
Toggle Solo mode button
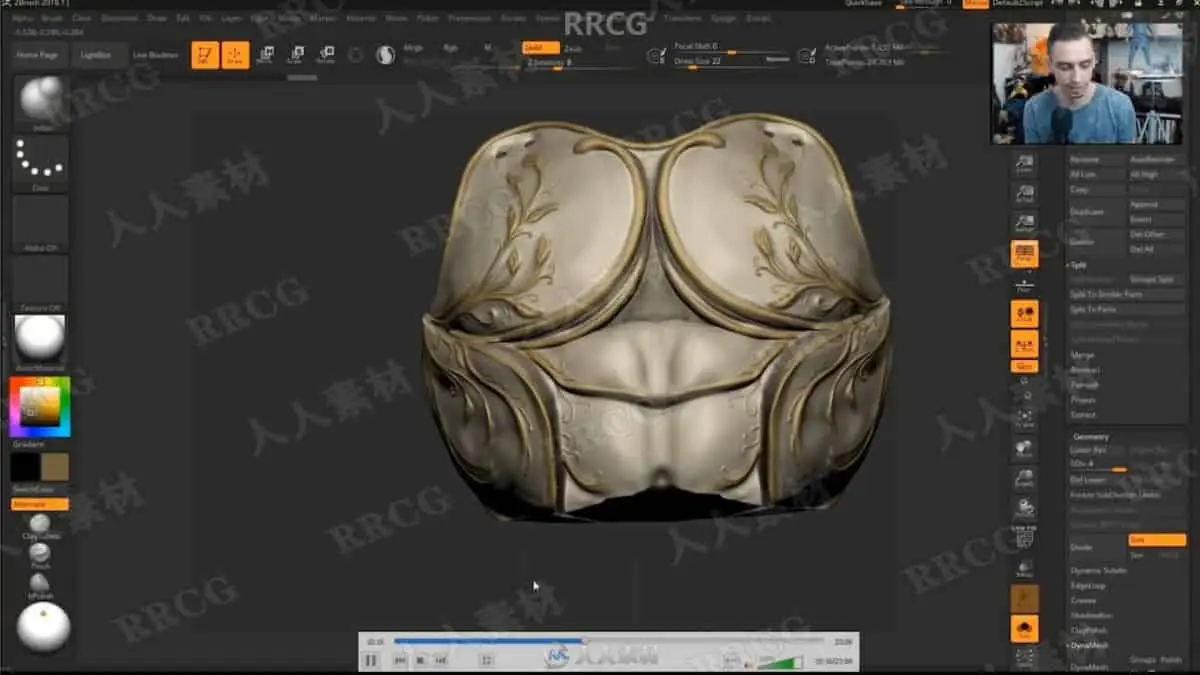(1024, 629)
